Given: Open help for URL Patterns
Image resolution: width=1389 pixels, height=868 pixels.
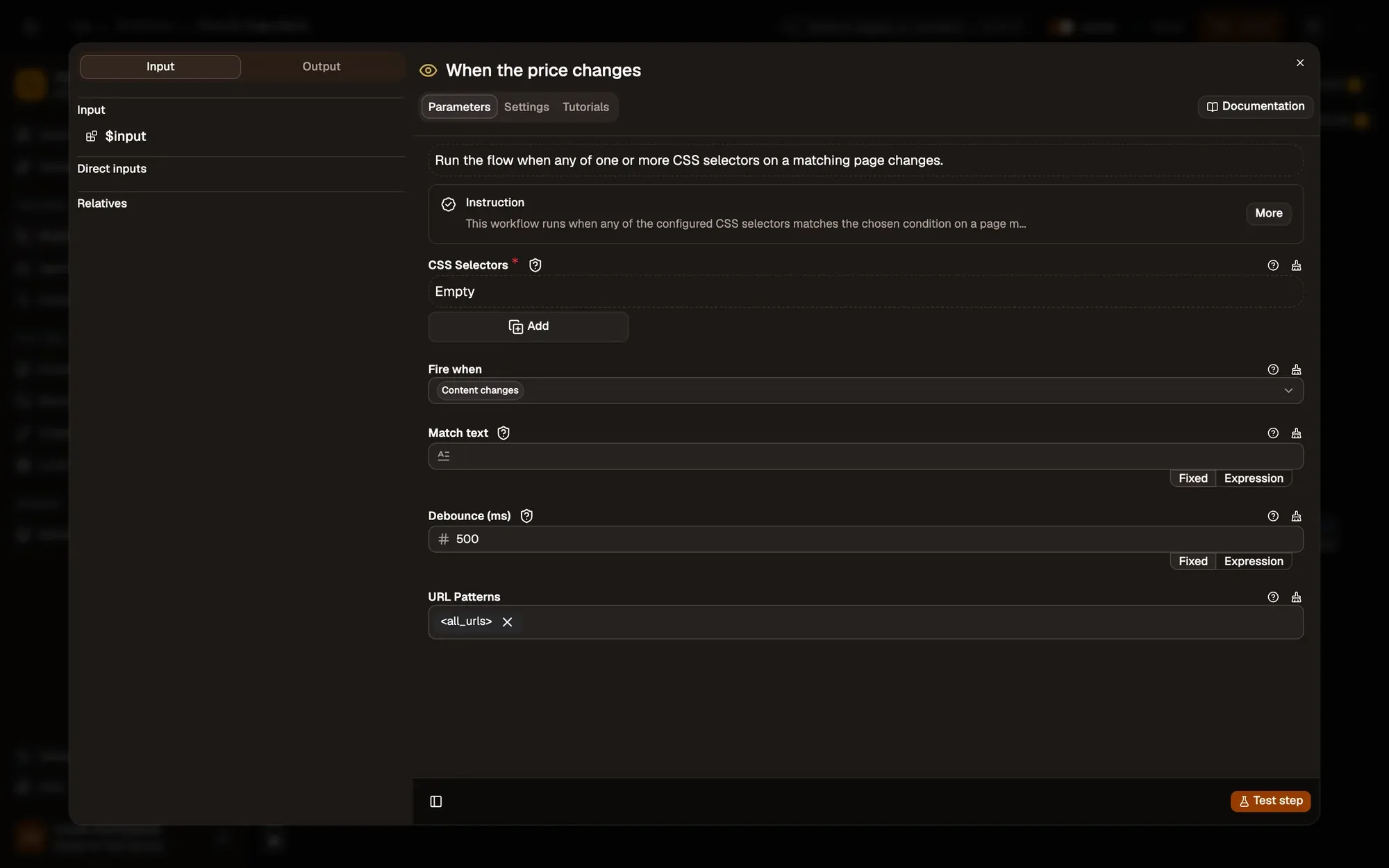Looking at the screenshot, I should [x=1273, y=597].
